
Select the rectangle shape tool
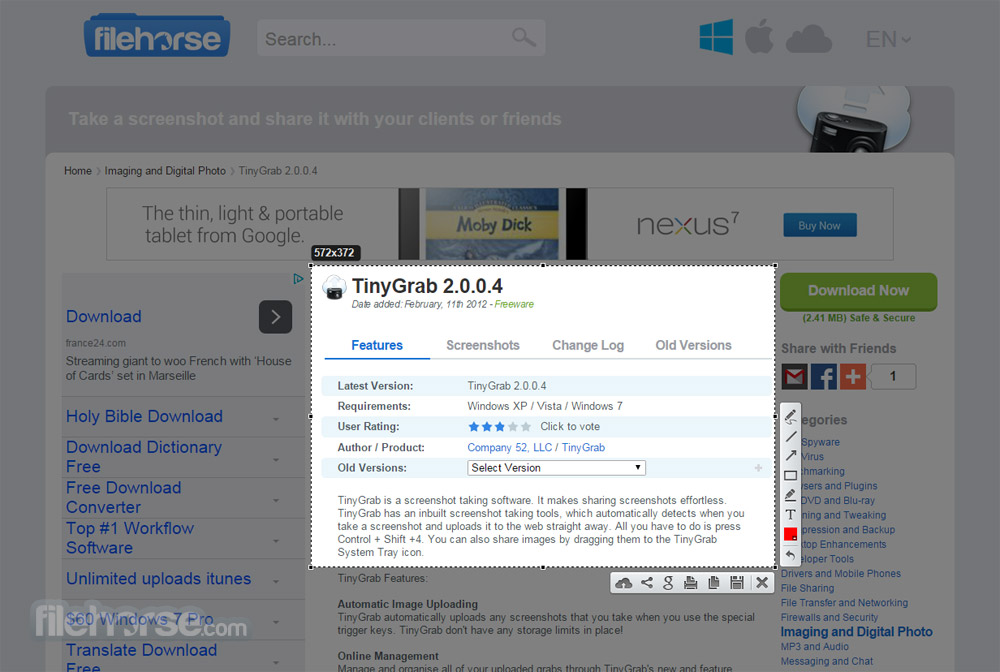790,476
